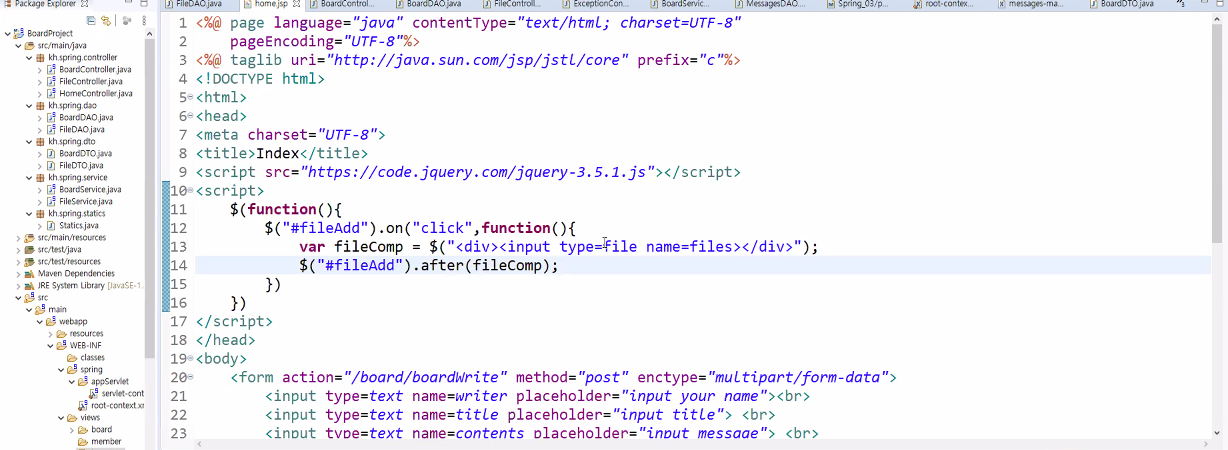Select the src/test/resources folder
This screenshot has width=1228, height=450.
pos(69,262)
